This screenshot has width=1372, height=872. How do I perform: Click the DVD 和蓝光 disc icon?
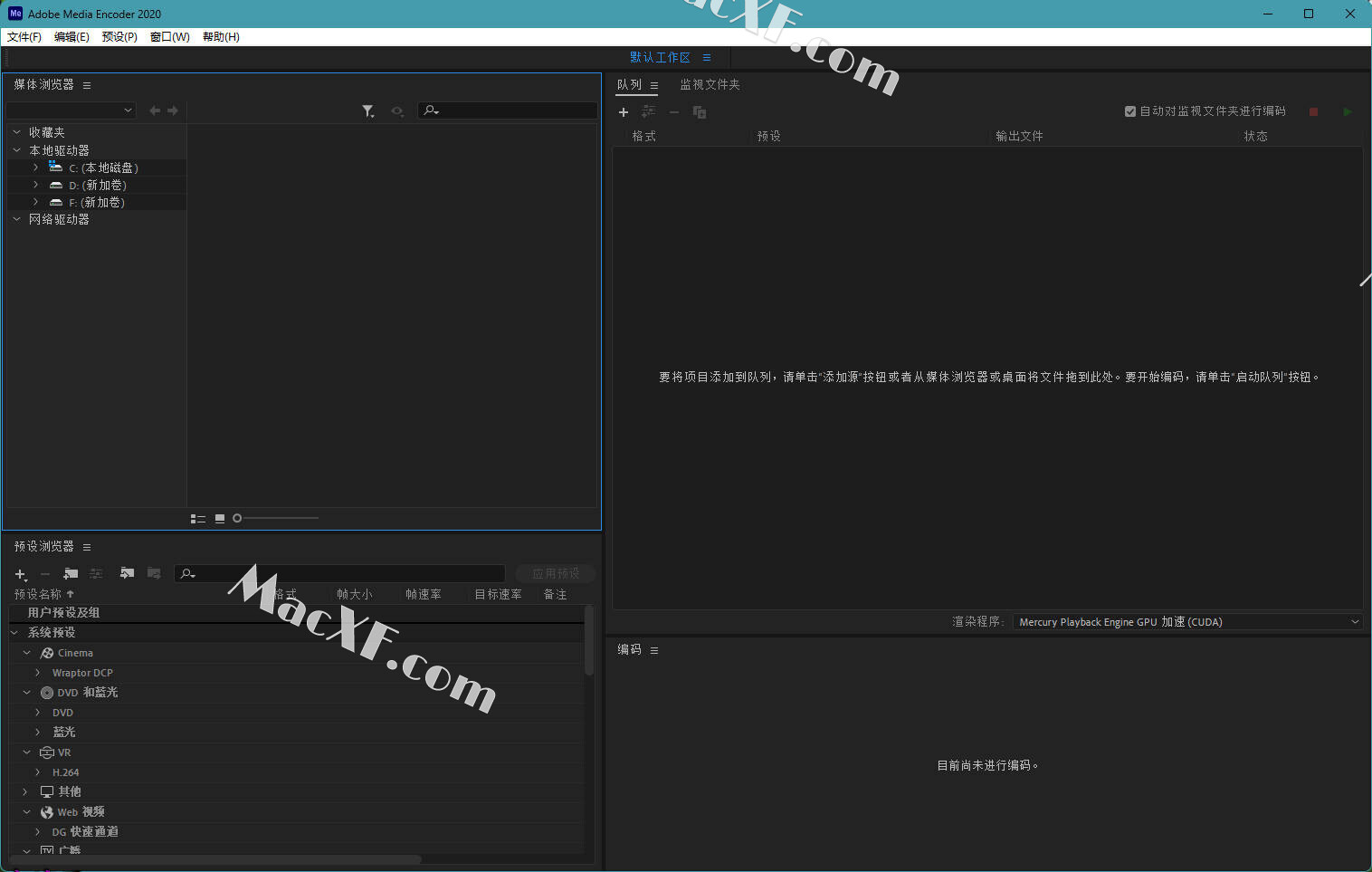47,693
